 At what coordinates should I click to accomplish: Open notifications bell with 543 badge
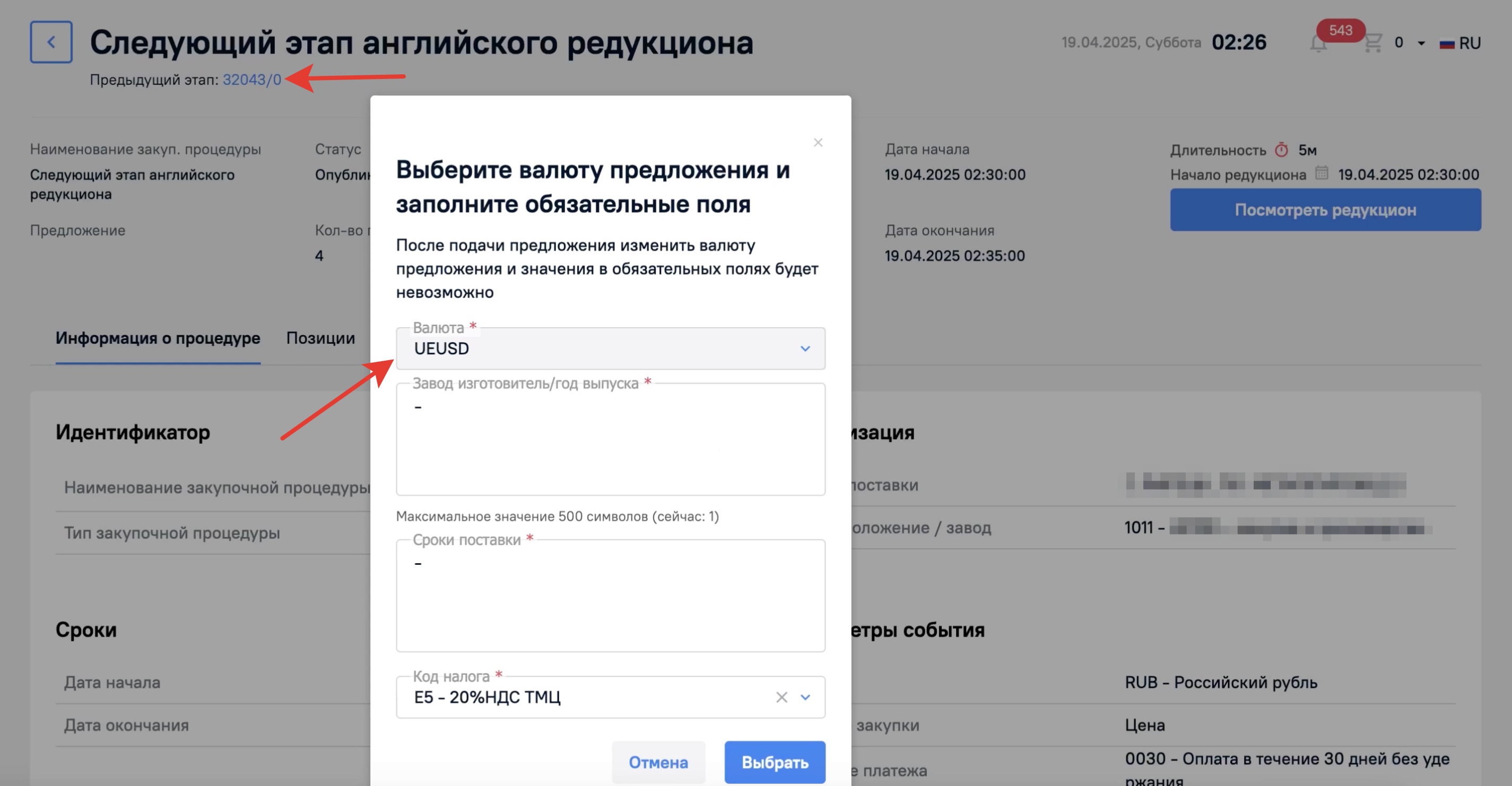point(1318,43)
